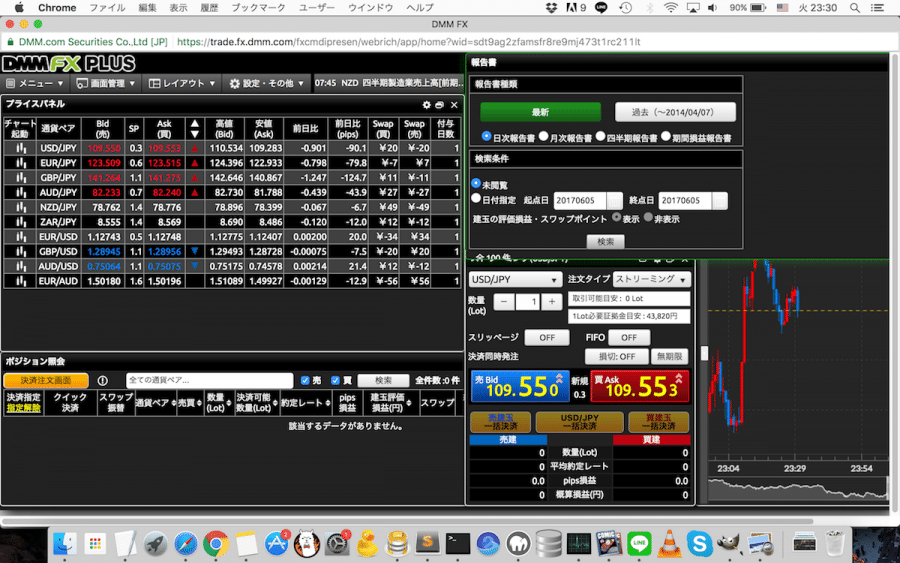Click the green 最新 report button

pos(540,112)
